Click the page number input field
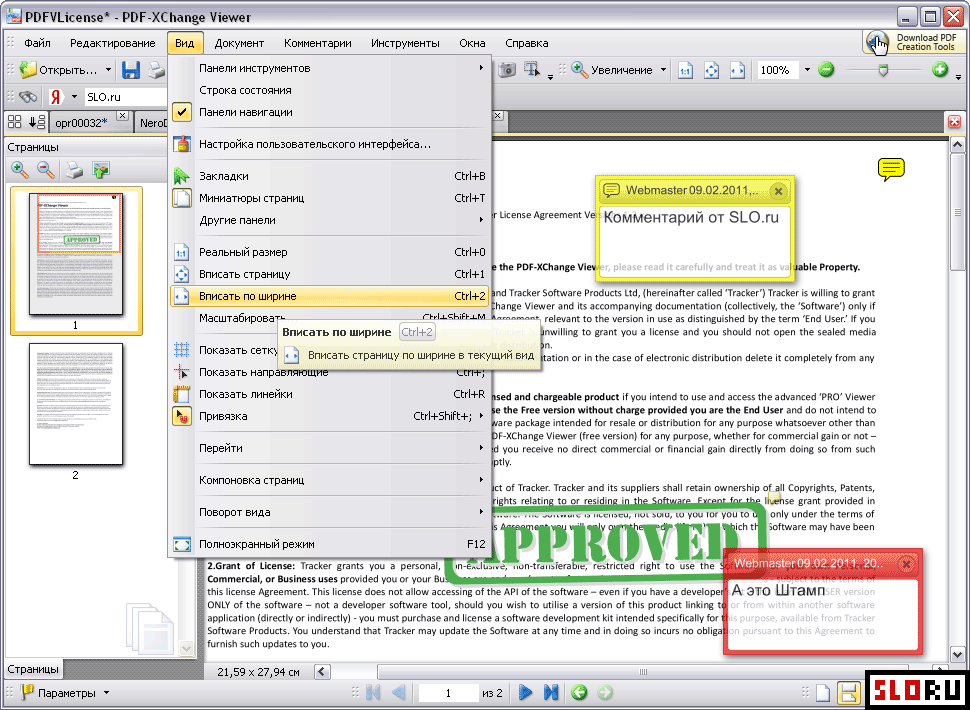 449,693
